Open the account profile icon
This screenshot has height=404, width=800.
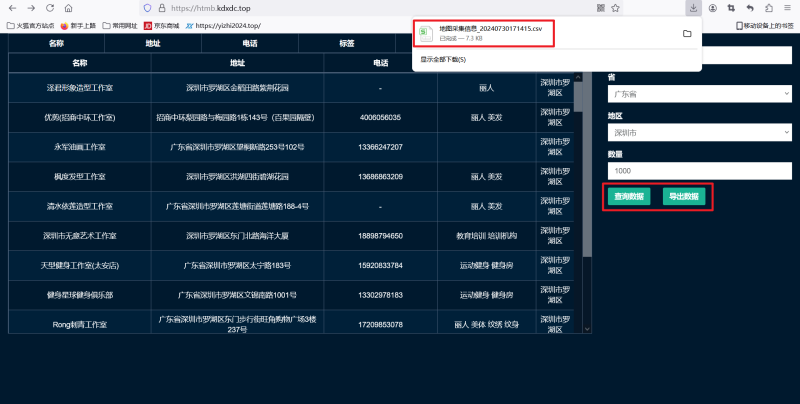point(712,8)
